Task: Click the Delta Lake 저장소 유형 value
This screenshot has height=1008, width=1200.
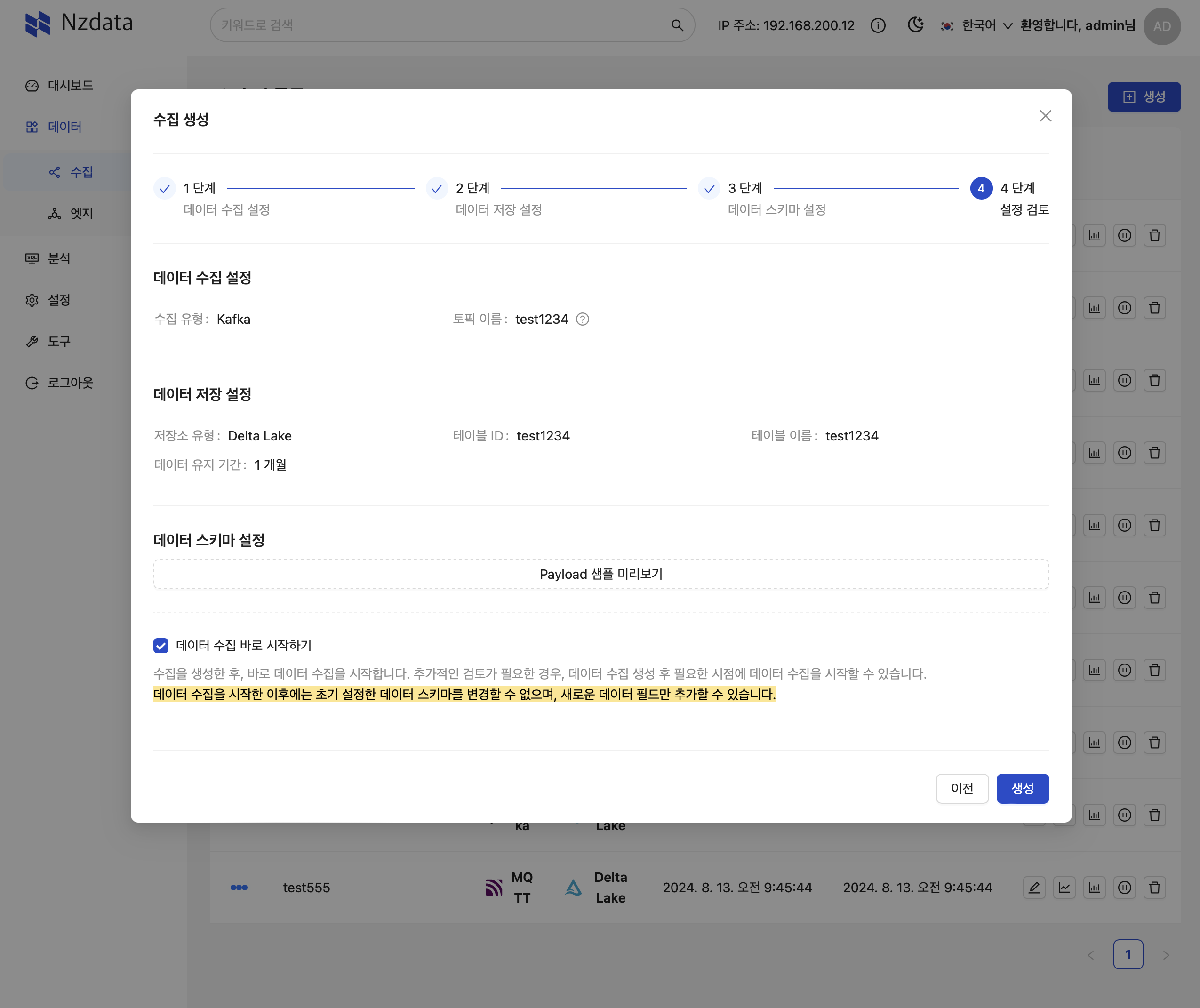Action: click(260, 436)
